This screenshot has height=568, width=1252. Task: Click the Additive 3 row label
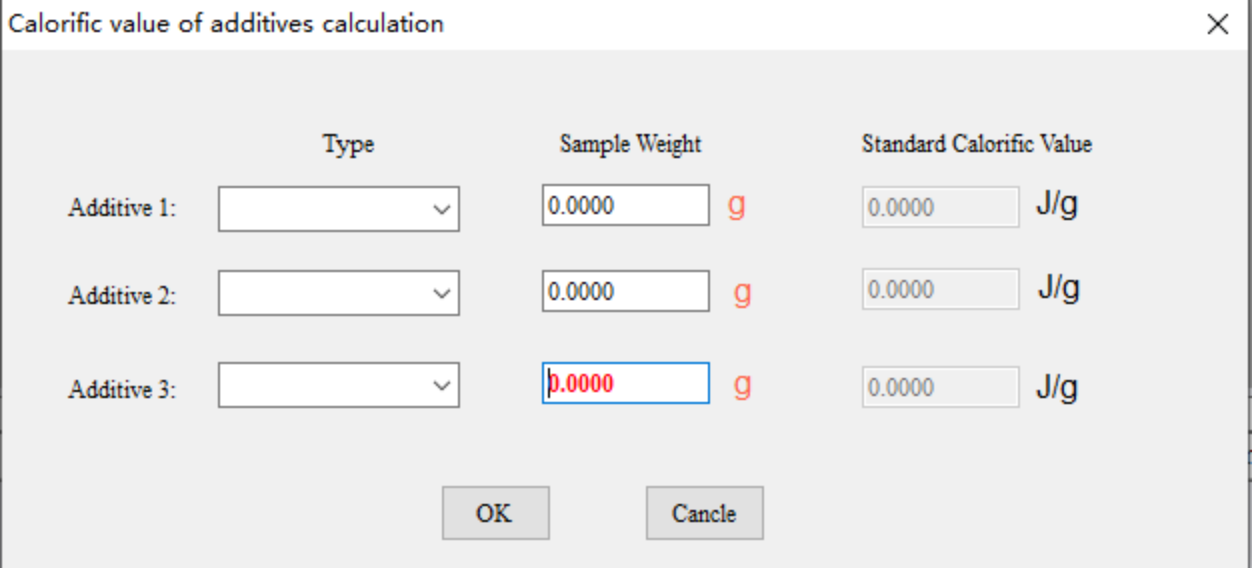pos(122,390)
